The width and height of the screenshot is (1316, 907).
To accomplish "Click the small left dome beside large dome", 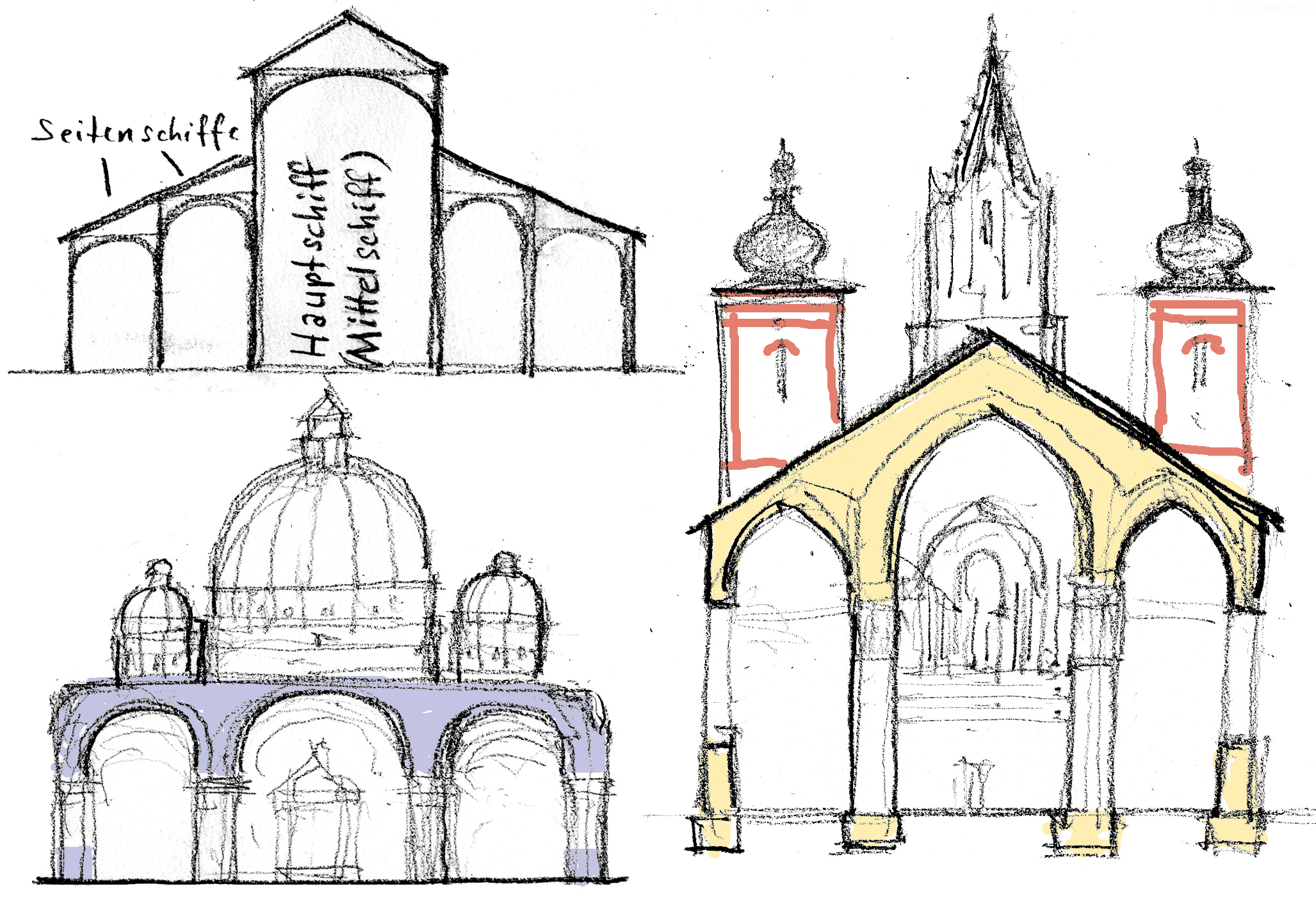I will tap(155, 618).
